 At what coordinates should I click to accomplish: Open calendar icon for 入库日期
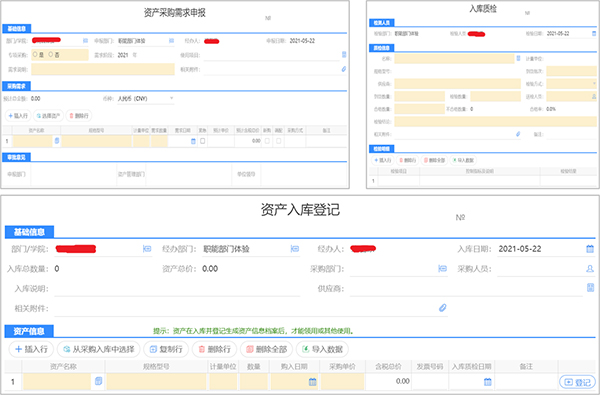[x=590, y=249]
